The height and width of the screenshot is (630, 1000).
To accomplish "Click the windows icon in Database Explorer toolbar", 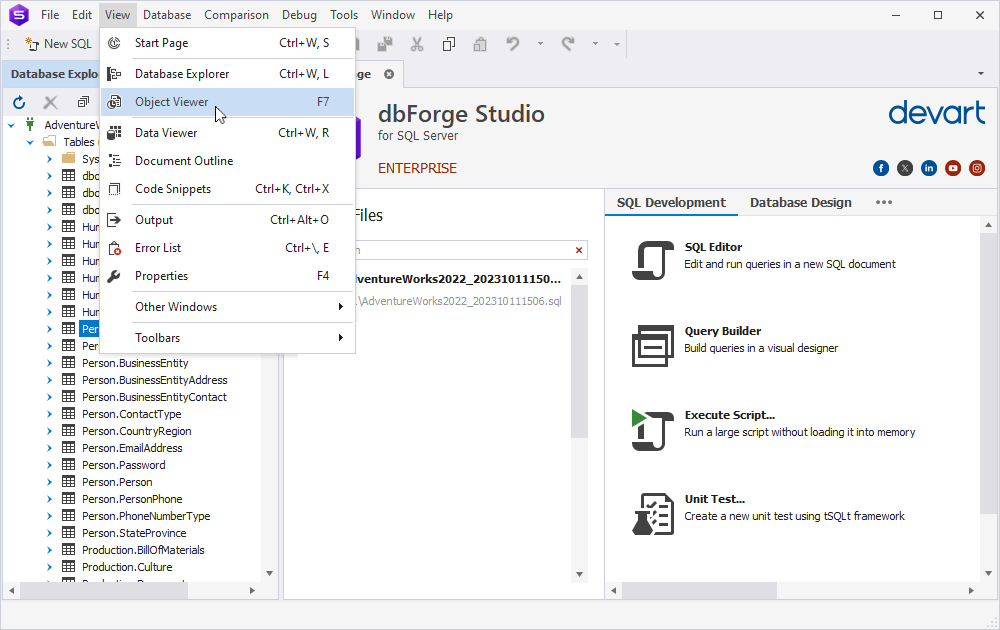I will pos(83,102).
